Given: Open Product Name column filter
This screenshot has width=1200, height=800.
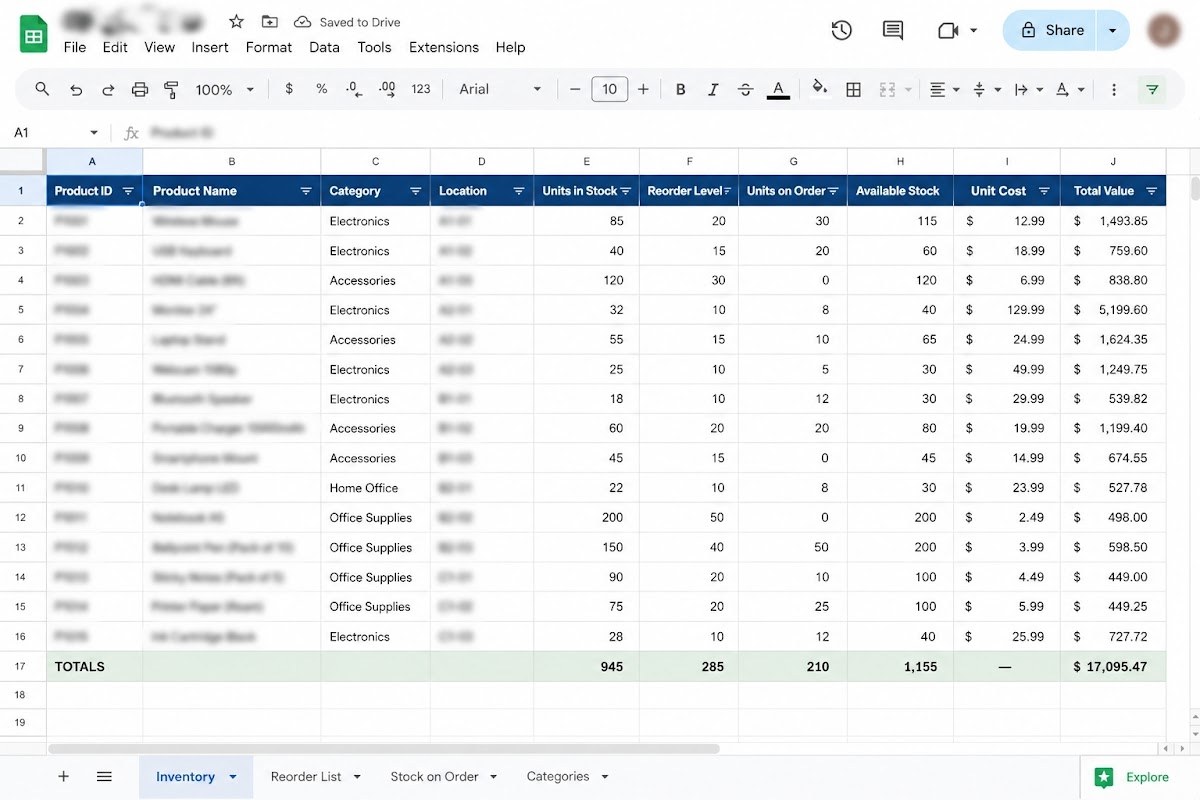Looking at the screenshot, I should point(306,191).
